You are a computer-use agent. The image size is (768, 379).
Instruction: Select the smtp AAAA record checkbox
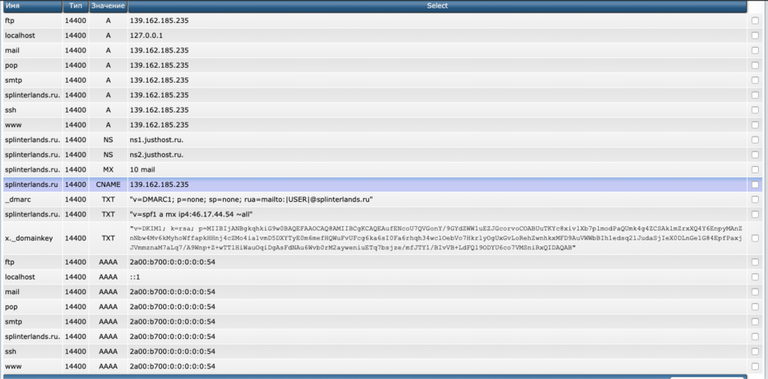coord(755,322)
